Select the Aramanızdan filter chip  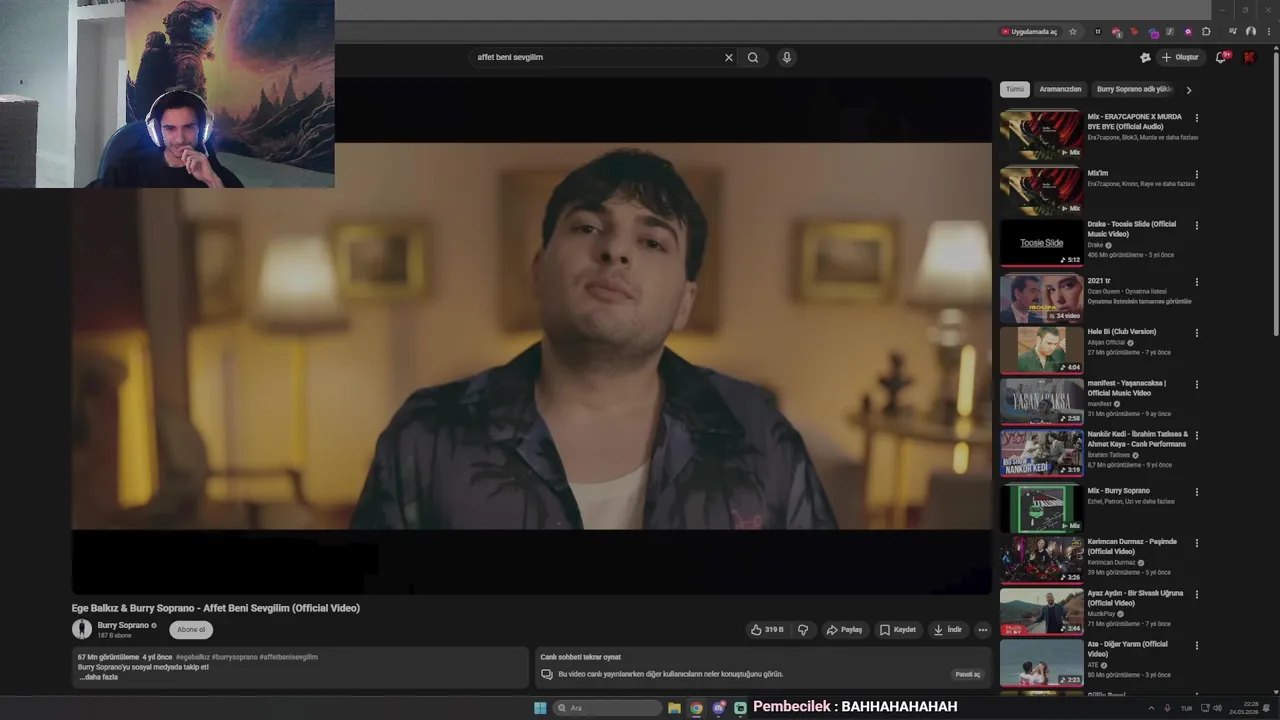pyautogui.click(x=1060, y=89)
